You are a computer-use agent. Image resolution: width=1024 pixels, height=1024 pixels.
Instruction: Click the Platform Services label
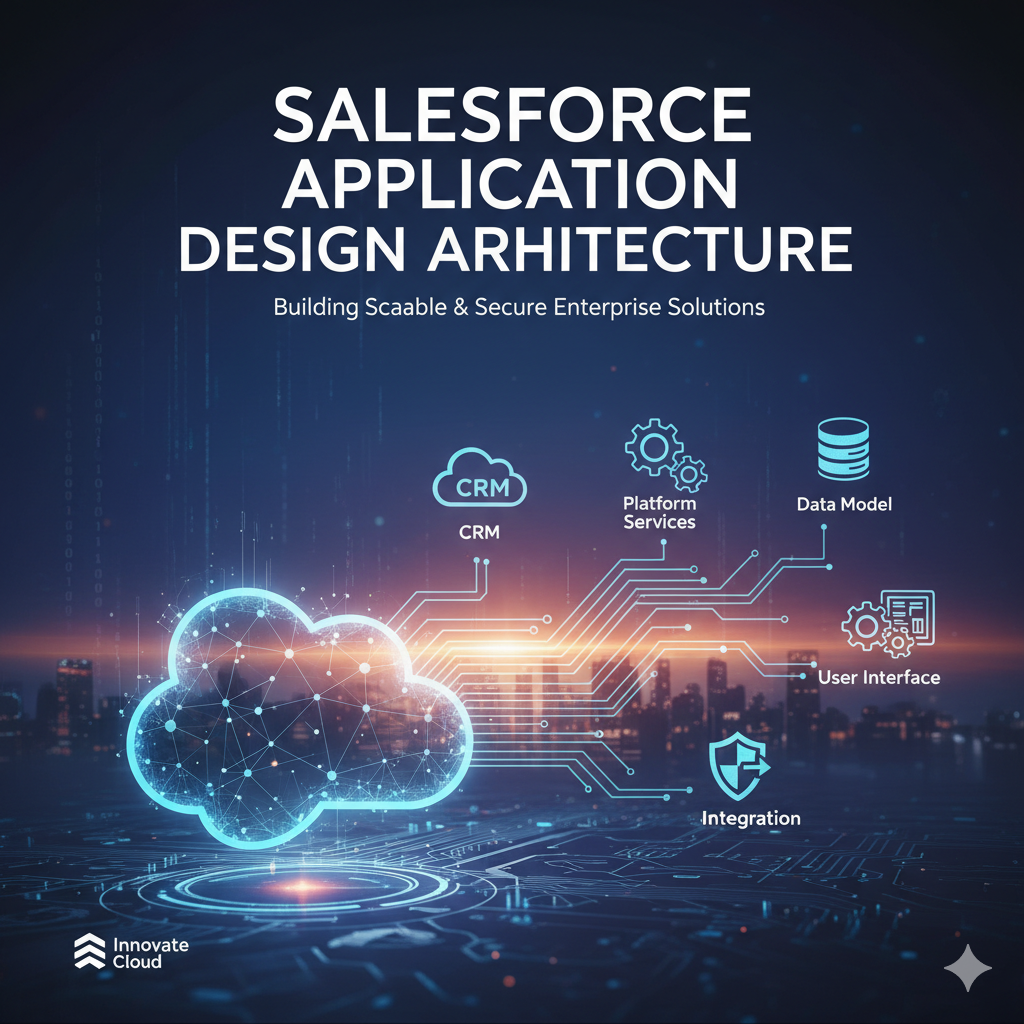pos(658,512)
